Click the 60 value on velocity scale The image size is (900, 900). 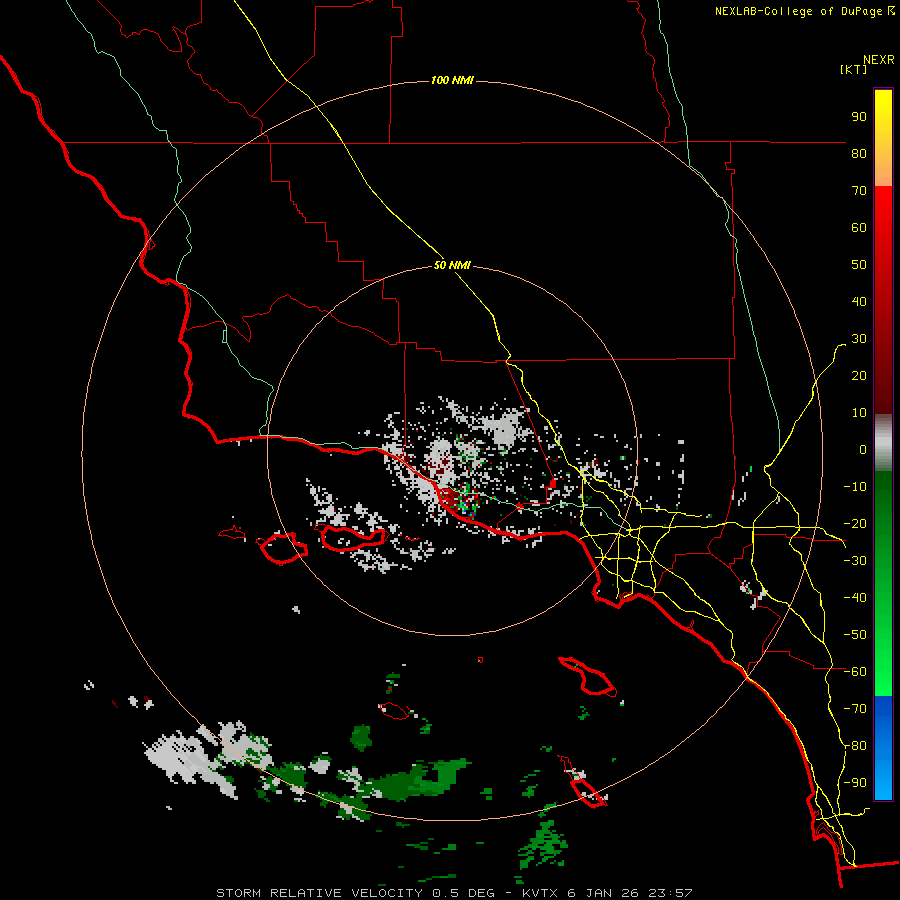coord(859,227)
